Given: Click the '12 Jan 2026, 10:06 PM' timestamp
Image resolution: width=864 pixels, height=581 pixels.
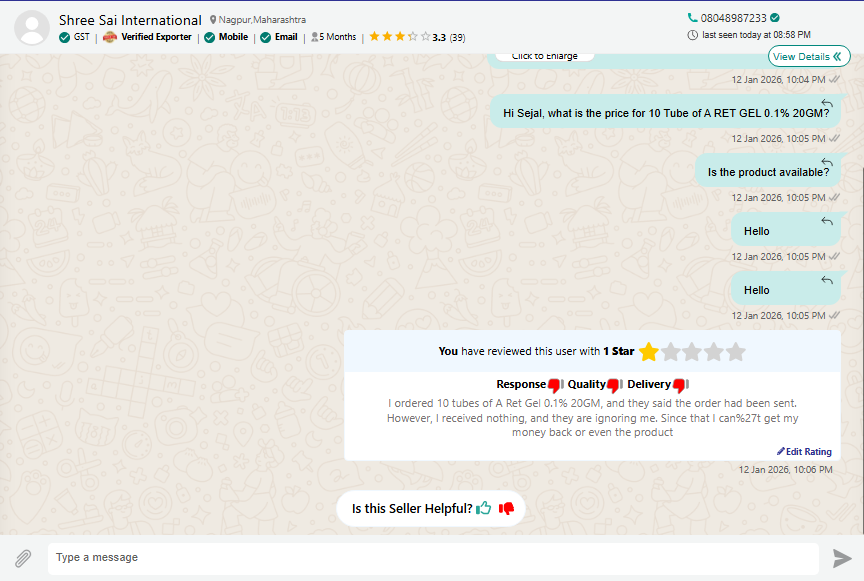Looking at the screenshot, I should click(785, 470).
